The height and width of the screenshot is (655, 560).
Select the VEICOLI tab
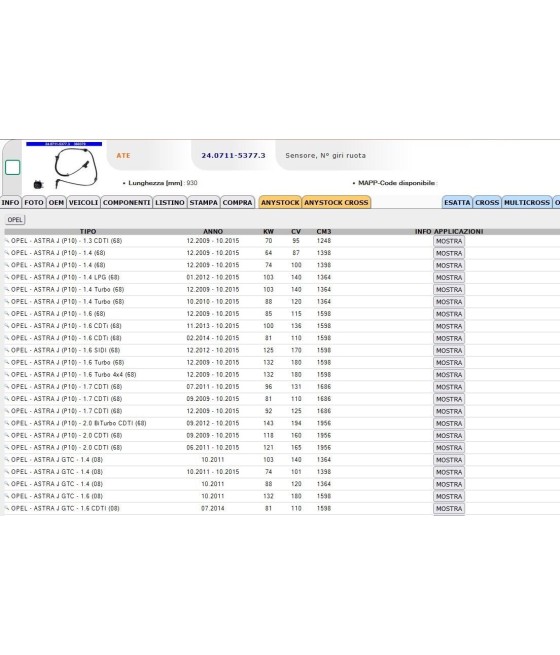[x=84, y=202]
